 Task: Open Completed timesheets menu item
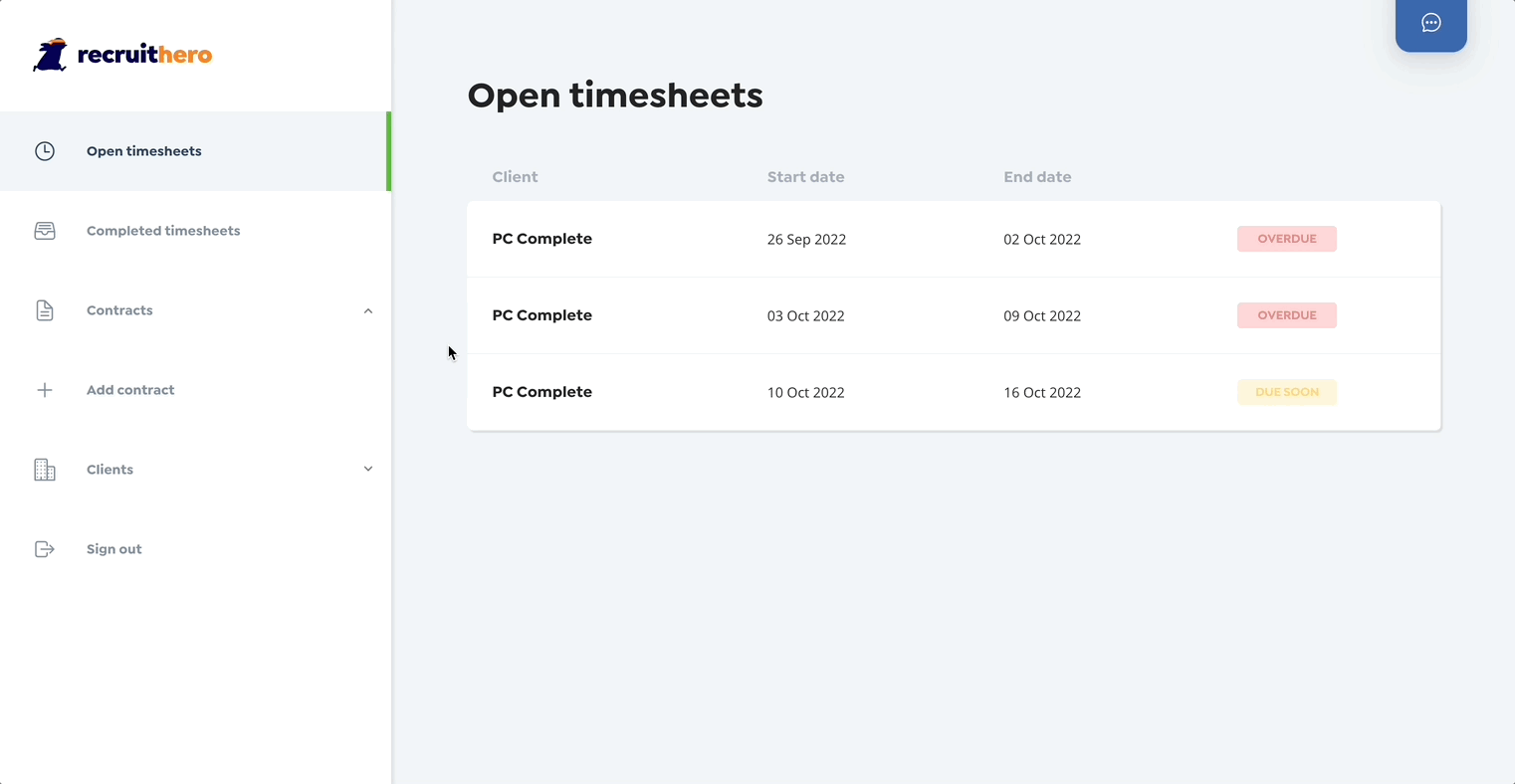(x=195, y=231)
